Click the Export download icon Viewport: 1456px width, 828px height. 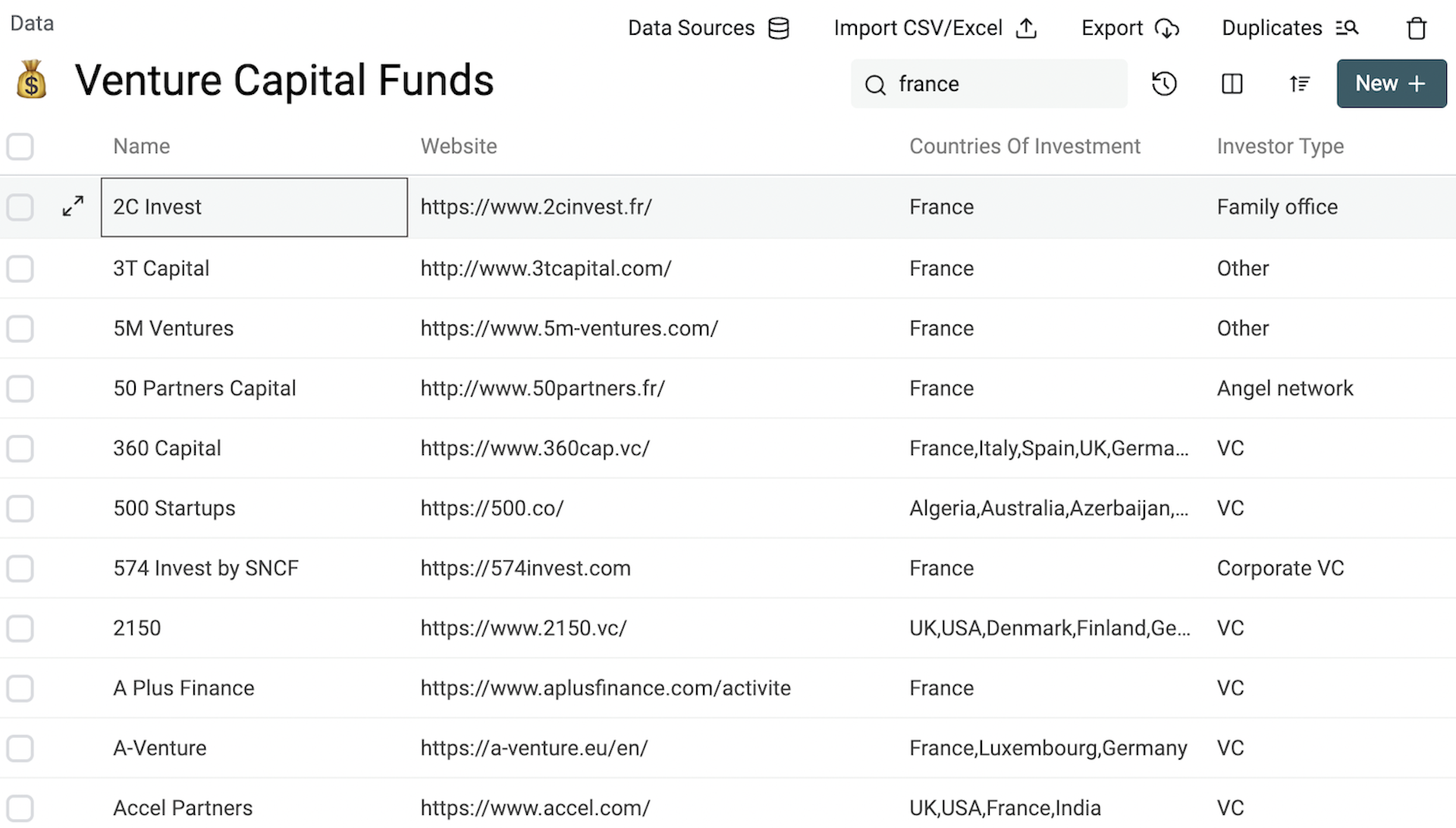pos(1168,29)
